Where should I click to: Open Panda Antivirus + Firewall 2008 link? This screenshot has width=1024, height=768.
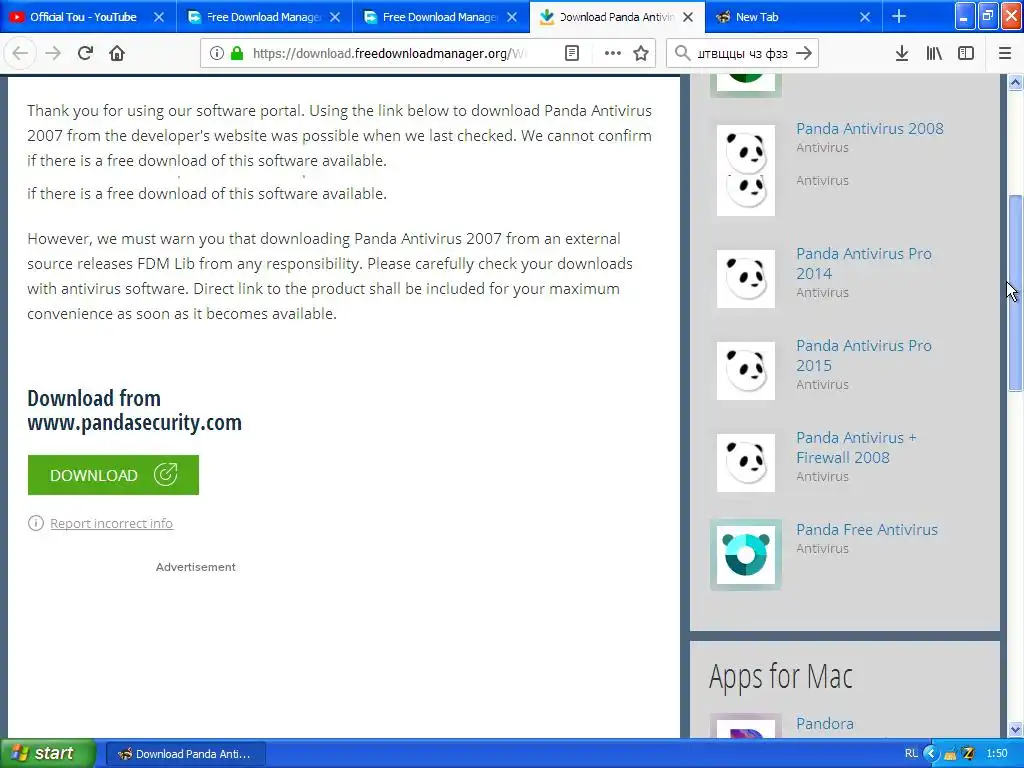[x=856, y=447]
